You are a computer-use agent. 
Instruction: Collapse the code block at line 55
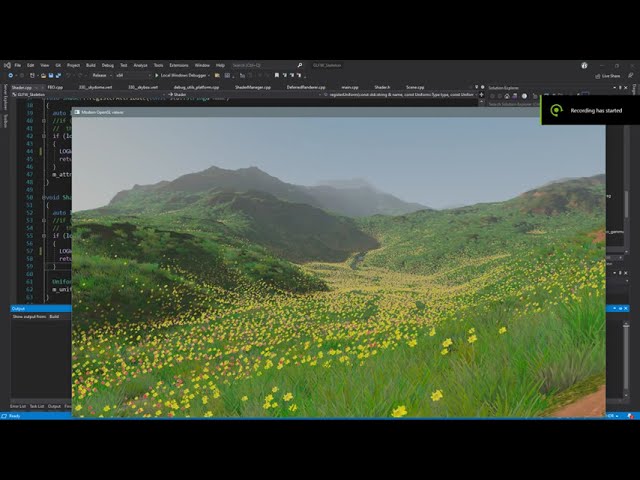coord(44,236)
